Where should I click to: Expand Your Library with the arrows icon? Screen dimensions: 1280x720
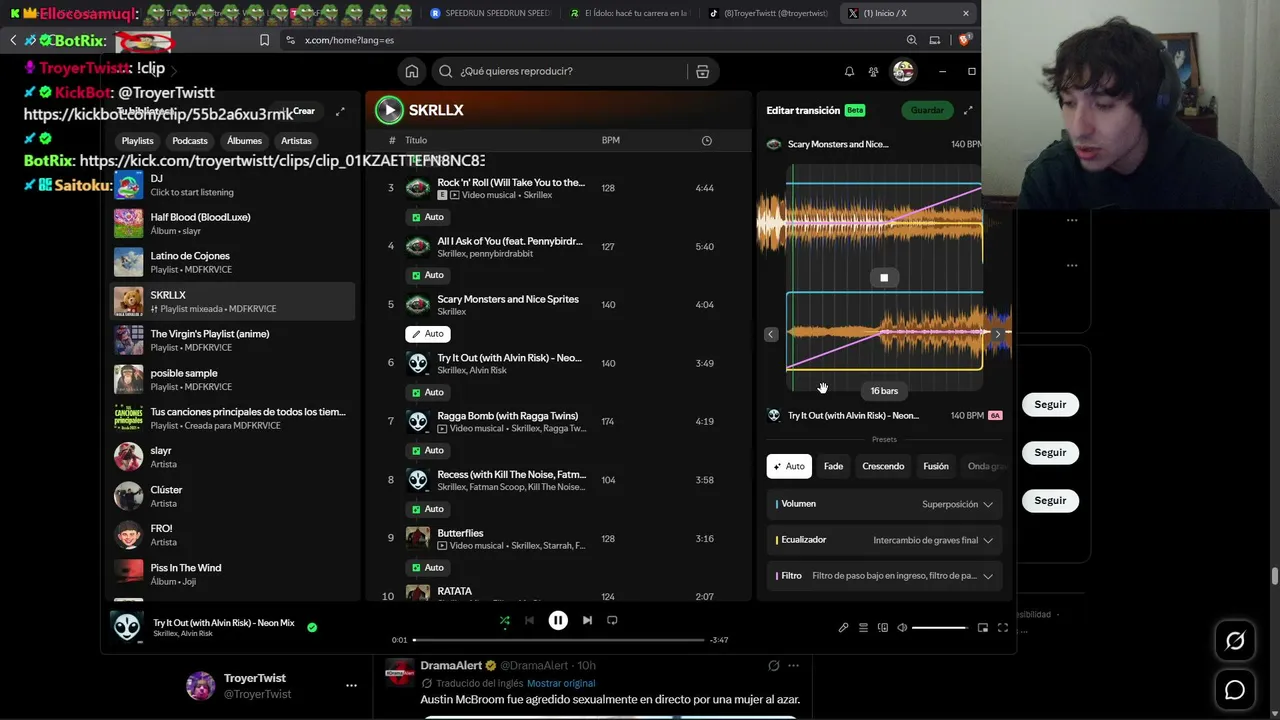340,111
